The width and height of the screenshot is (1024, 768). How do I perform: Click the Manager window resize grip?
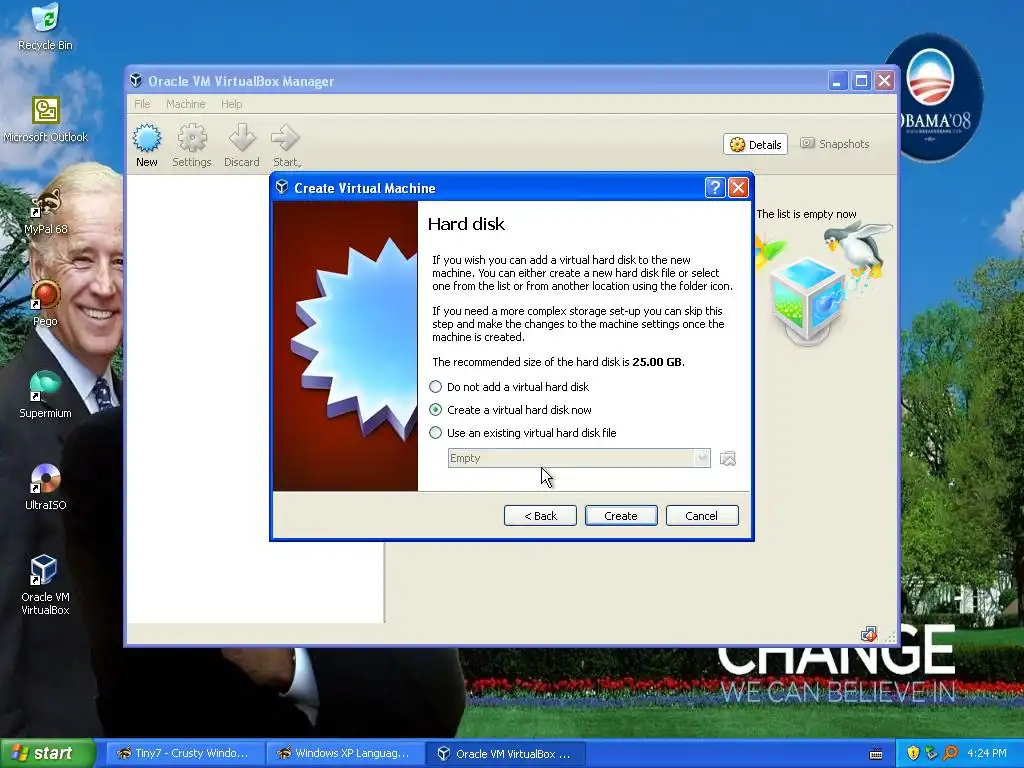pyautogui.click(x=890, y=637)
